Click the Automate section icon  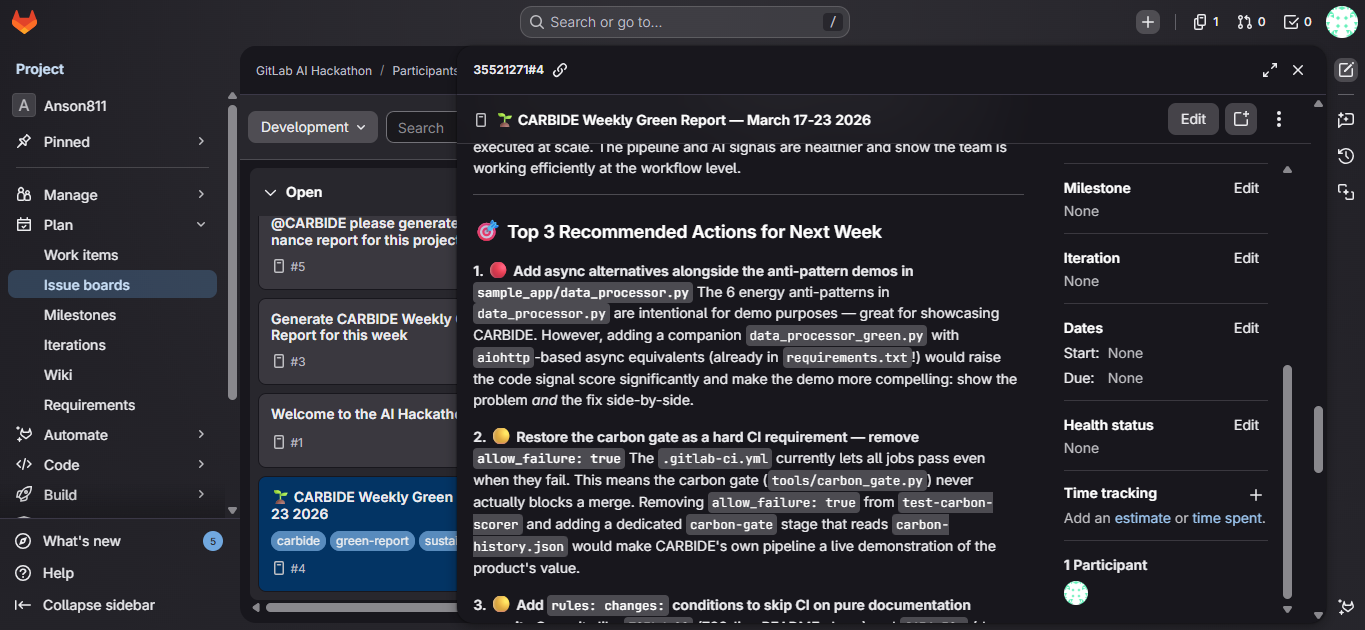[x=24, y=435]
